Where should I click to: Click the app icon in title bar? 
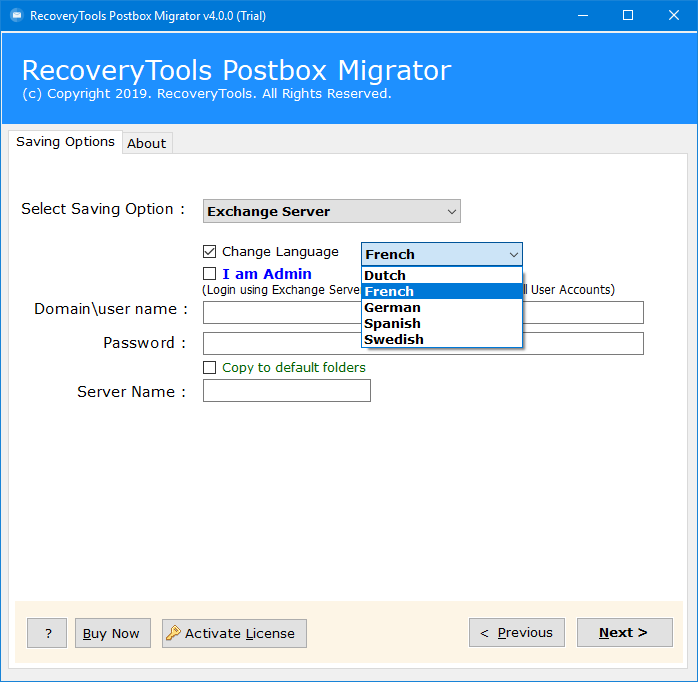tap(15, 16)
